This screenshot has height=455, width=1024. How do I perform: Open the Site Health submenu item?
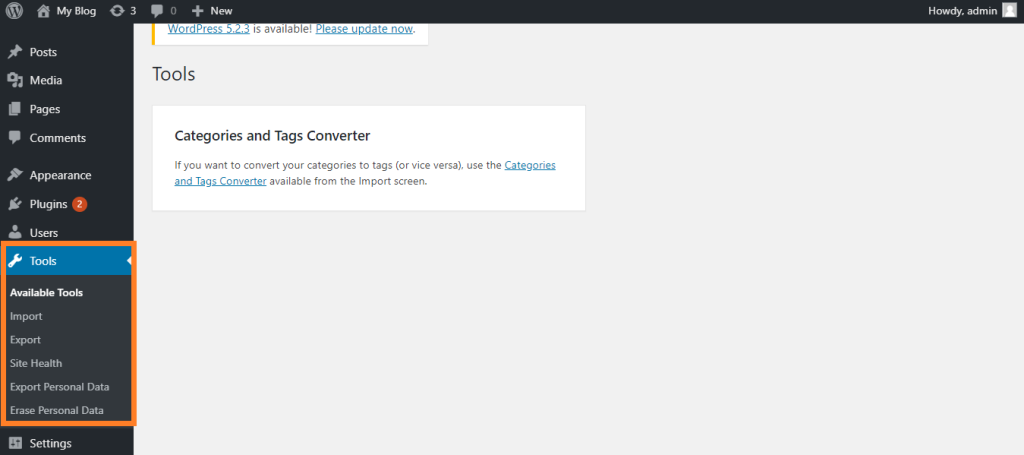pyautogui.click(x=36, y=363)
